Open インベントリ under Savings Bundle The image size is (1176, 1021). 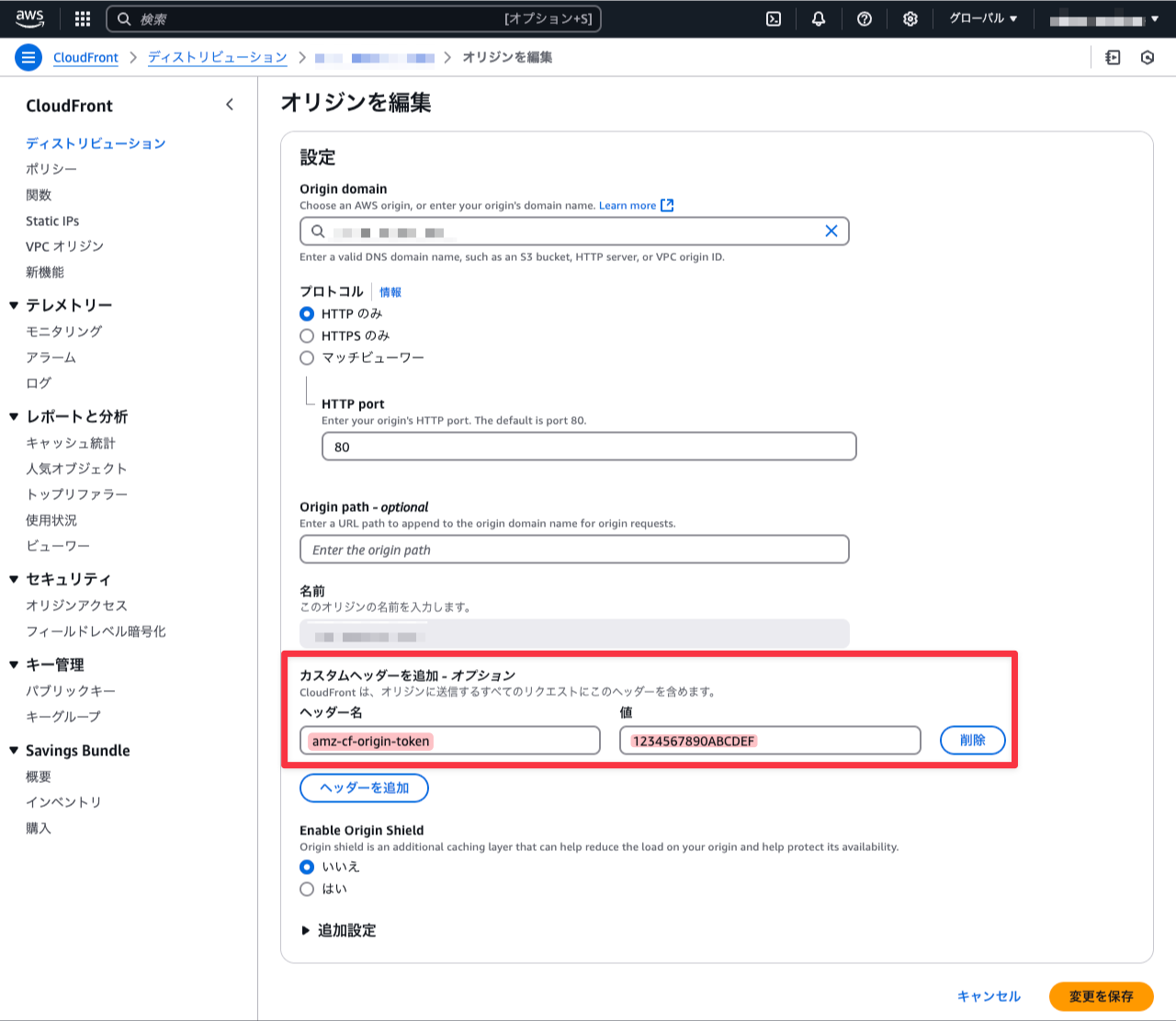coord(63,802)
